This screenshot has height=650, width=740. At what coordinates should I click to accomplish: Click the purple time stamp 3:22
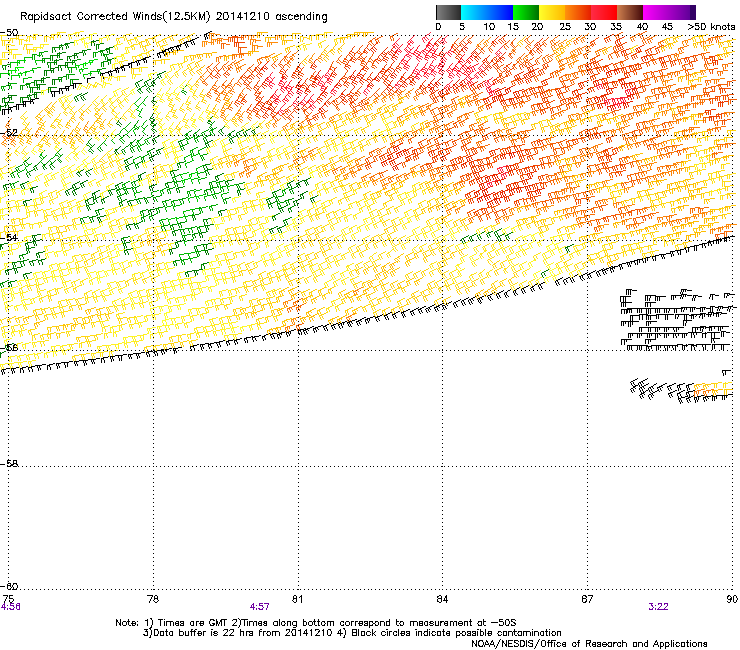pyautogui.click(x=658, y=607)
